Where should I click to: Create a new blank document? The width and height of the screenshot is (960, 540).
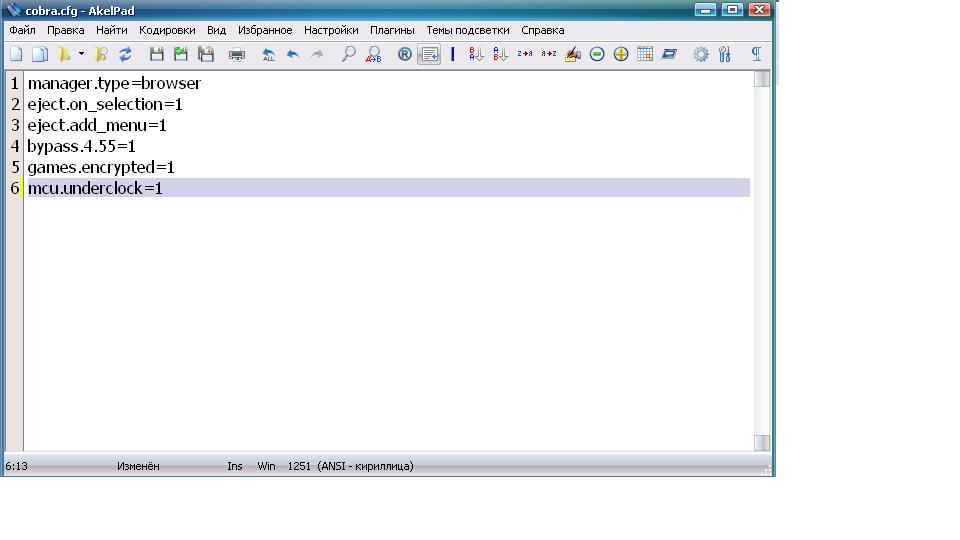pos(17,54)
